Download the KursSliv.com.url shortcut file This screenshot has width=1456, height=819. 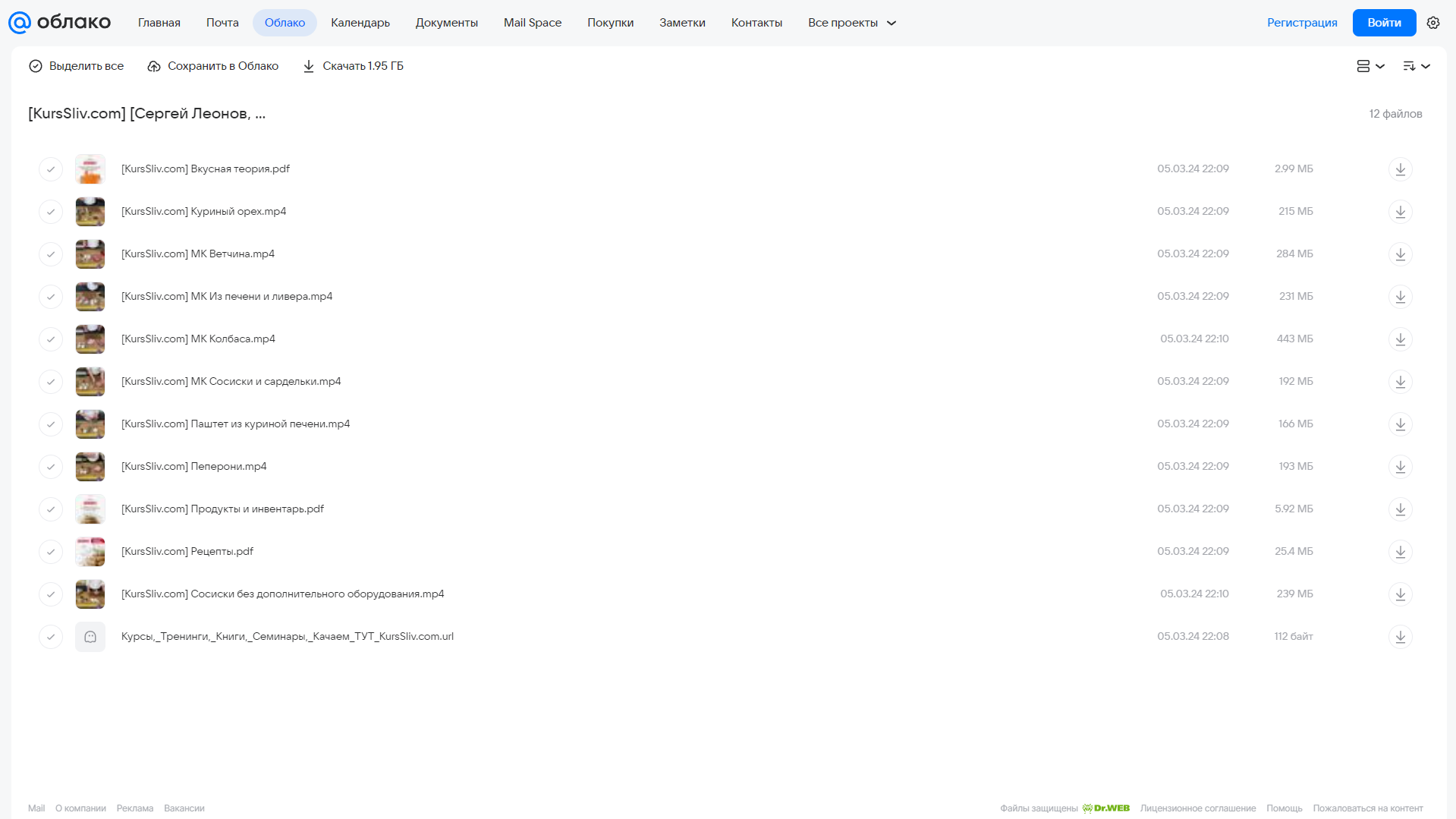[1401, 637]
